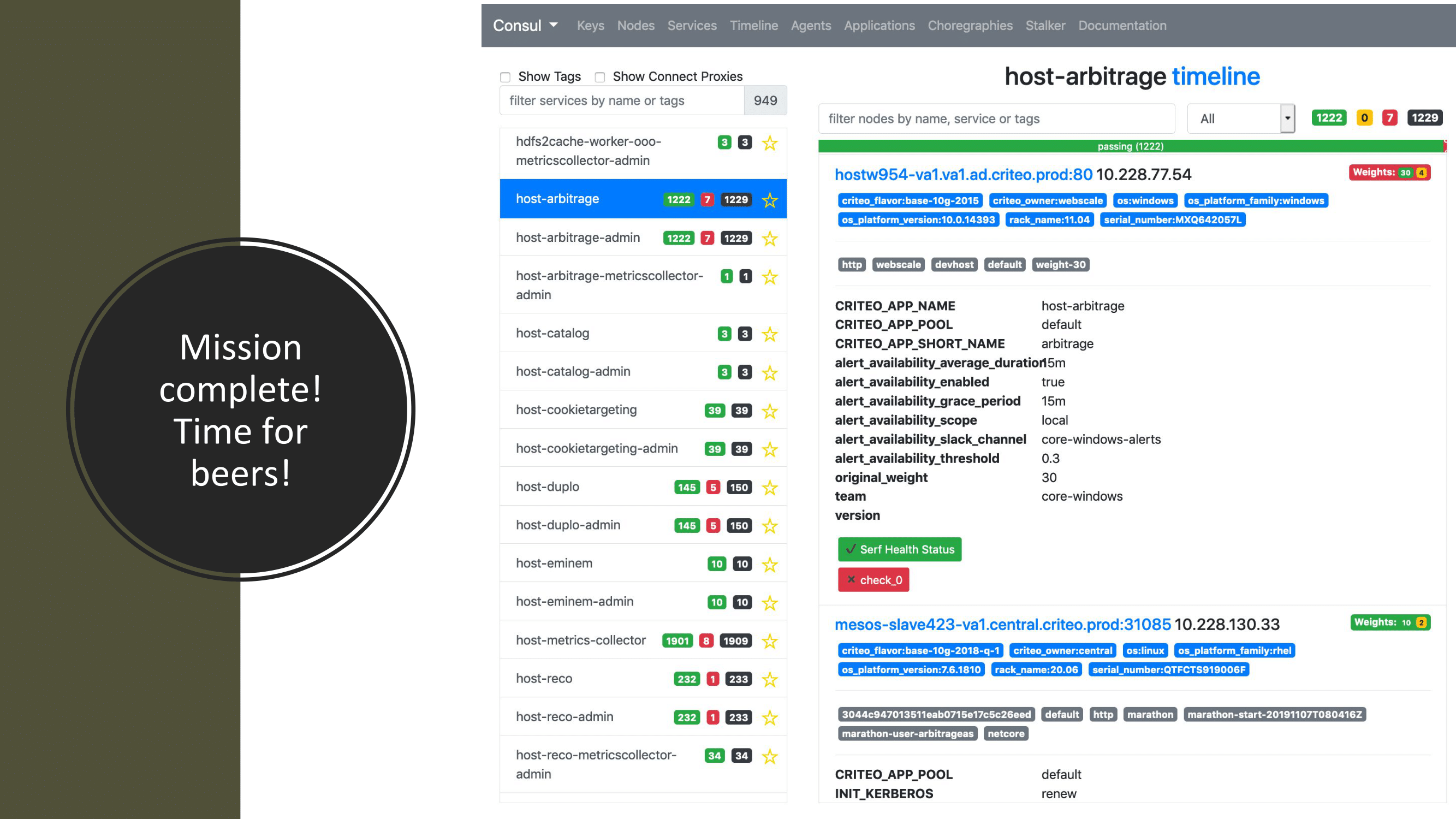Screen dimensions: 1456x819
Task: Focus the filter nodes input field
Action: [996, 118]
